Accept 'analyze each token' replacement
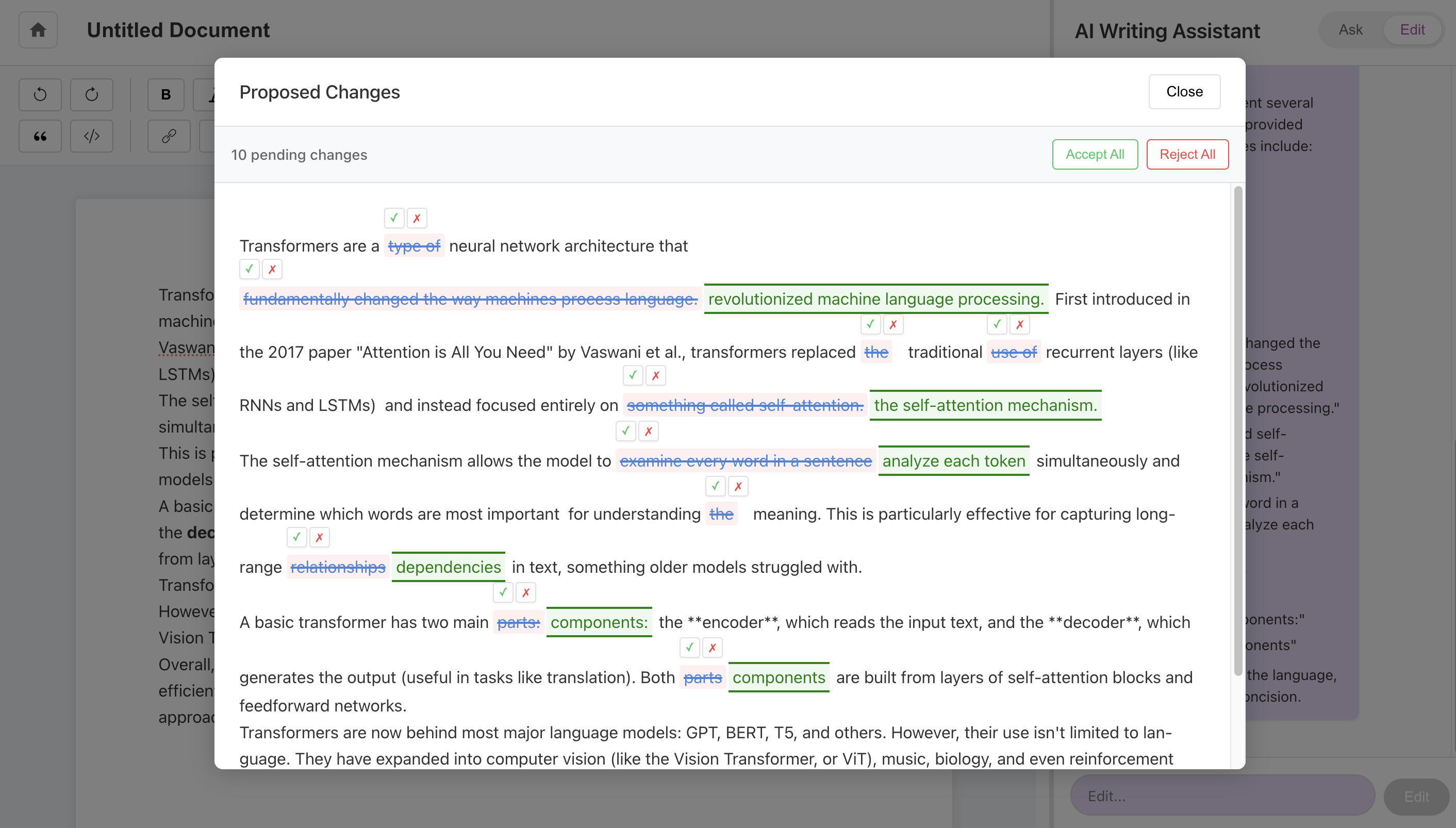1456x828 pixels. tap(625, 431)
